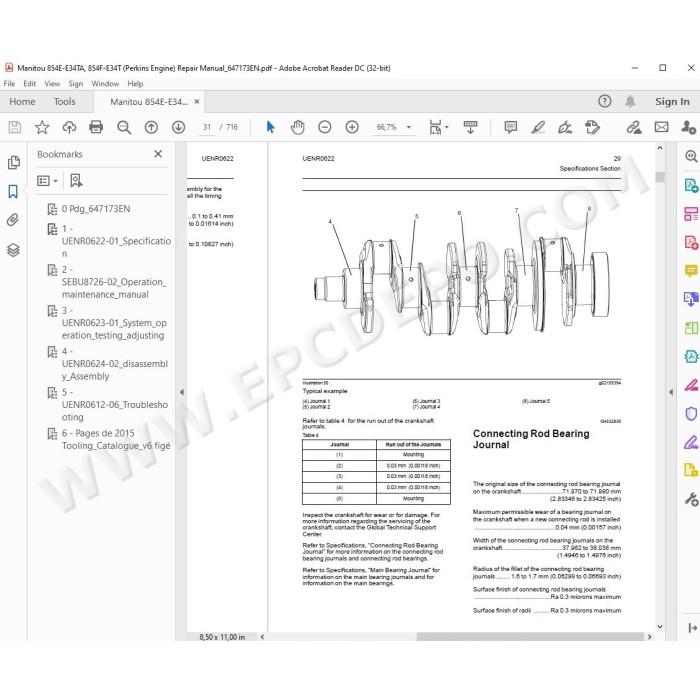
Task: Zoom in with plus icon
Action: coord(352,127)
